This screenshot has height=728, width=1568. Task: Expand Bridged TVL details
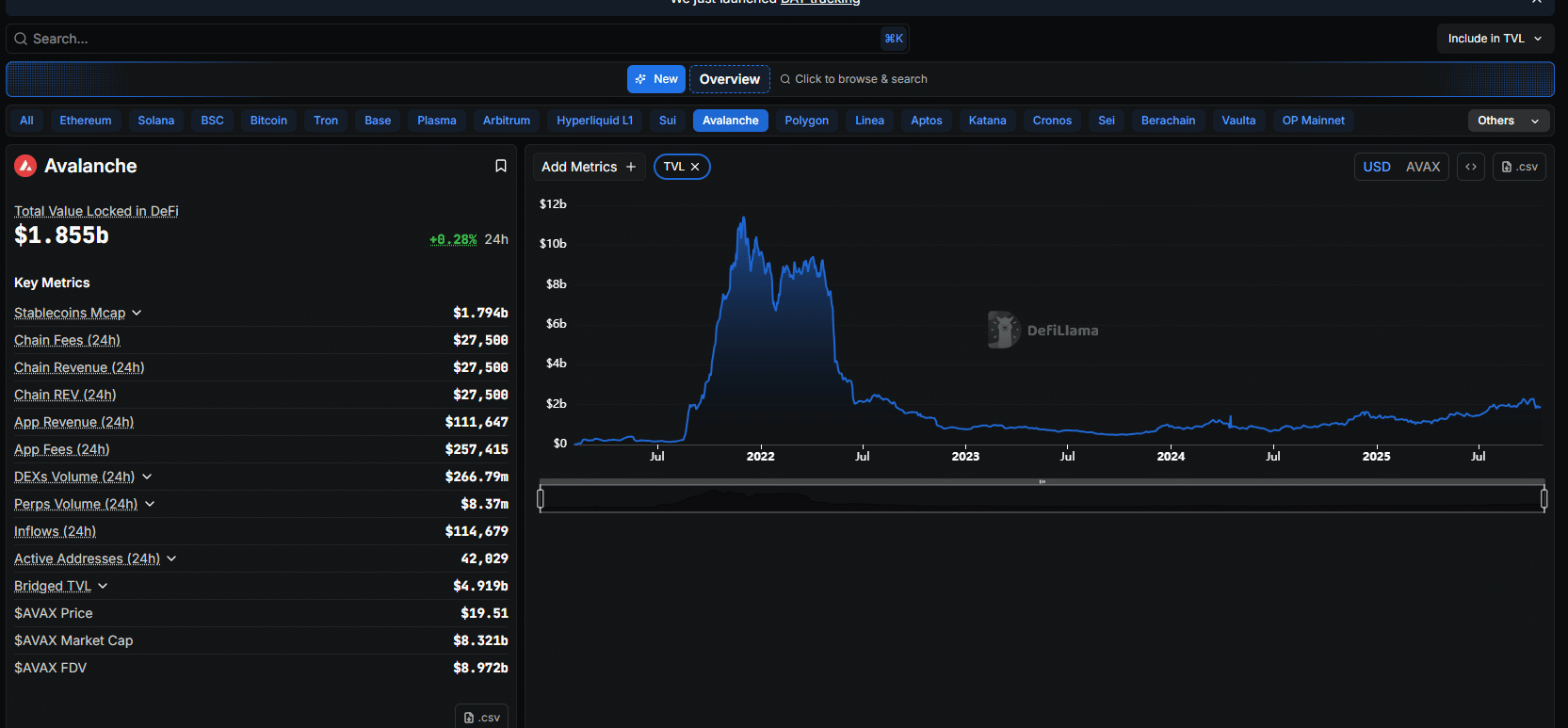point(103,586)
